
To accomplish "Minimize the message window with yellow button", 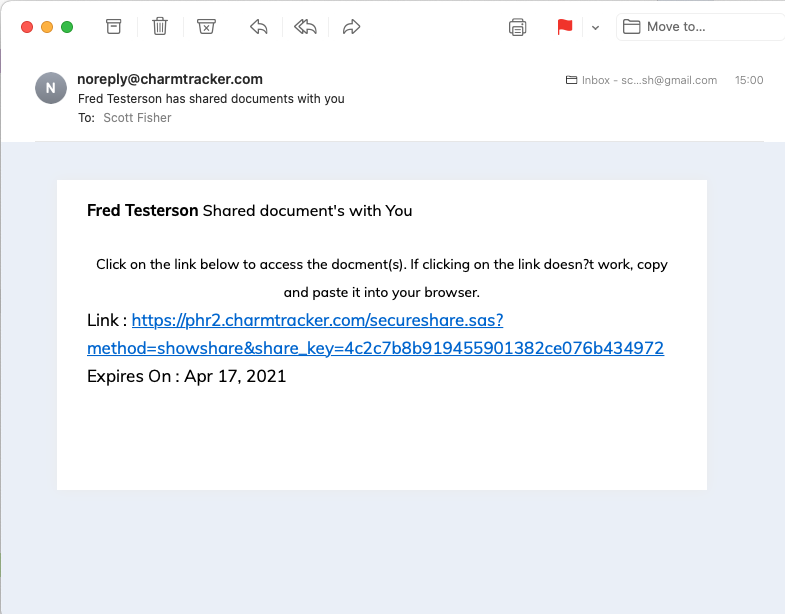I will click(47, 27).
